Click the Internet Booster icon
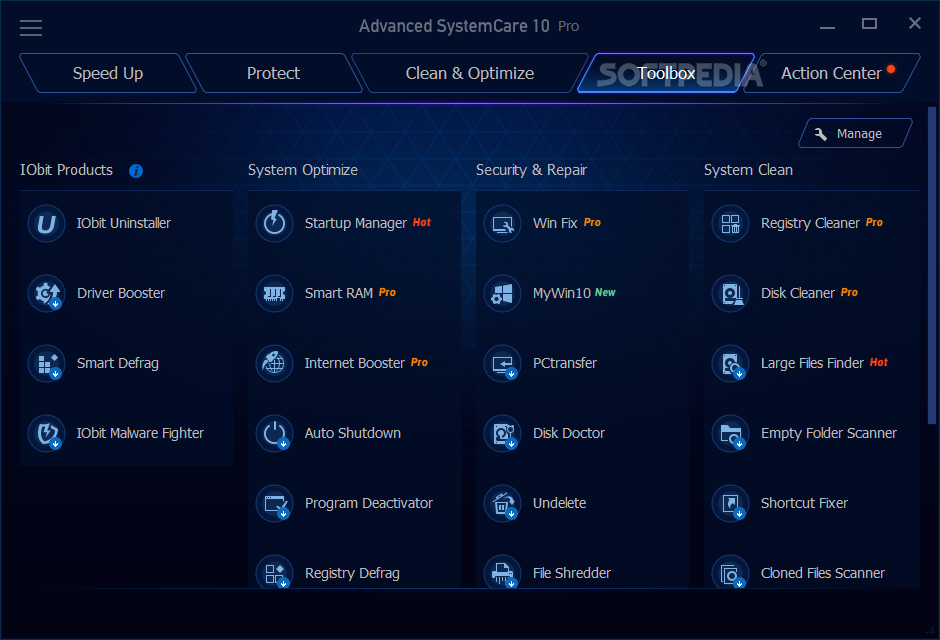 pos(275,364)
